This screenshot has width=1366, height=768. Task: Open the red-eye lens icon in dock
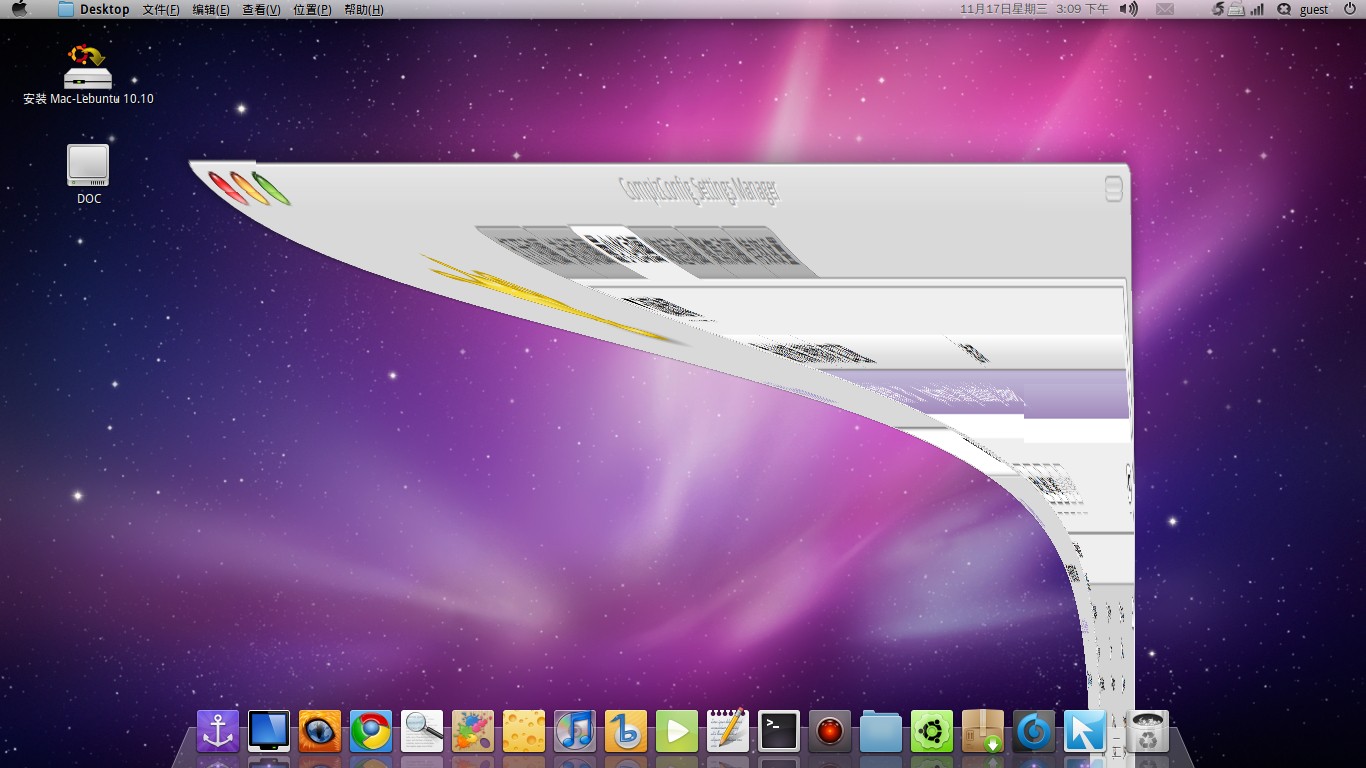pos(830,732)
